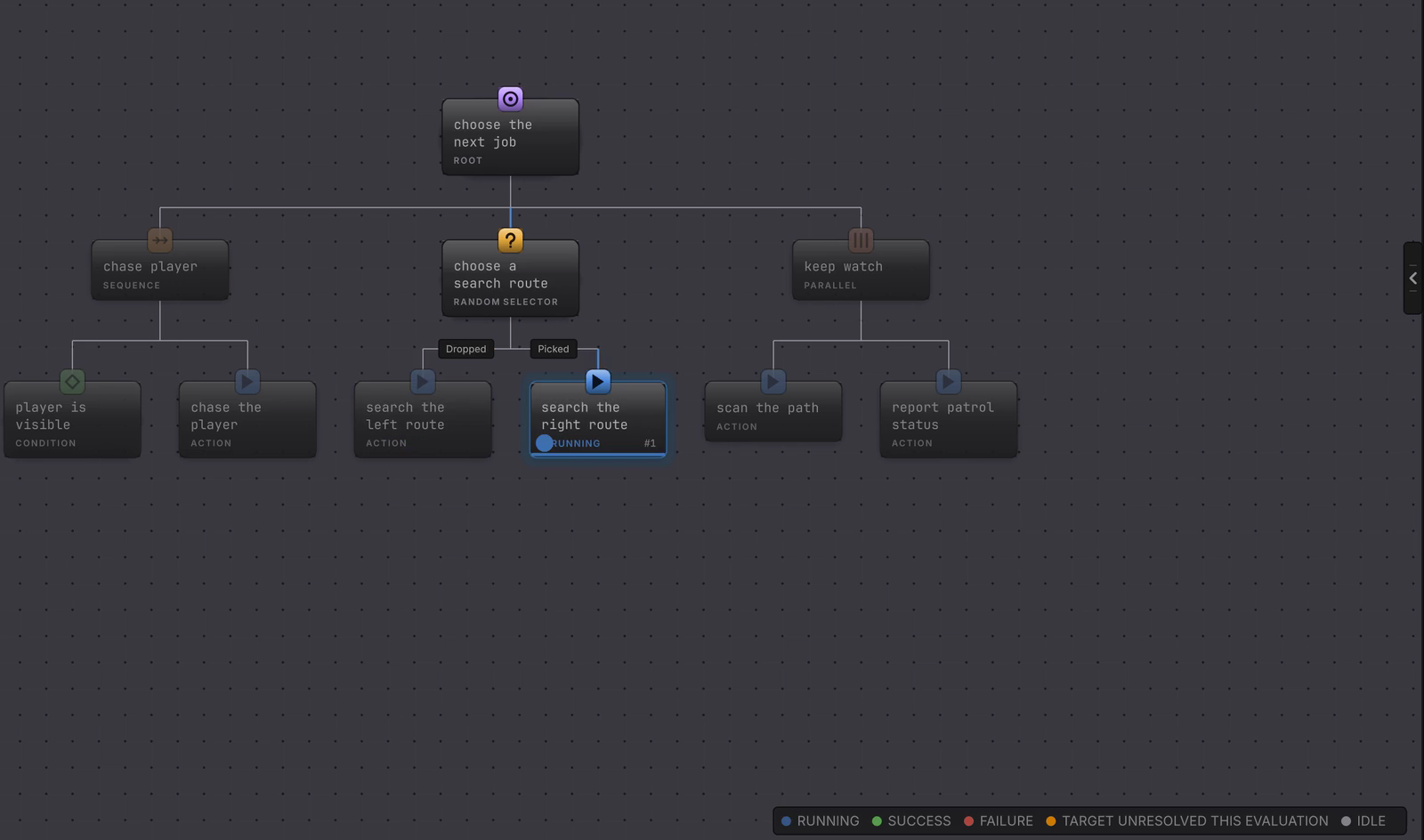
Task: Click the PARALLEL type label
Action: pyautogui.click(x=829, y=286)
